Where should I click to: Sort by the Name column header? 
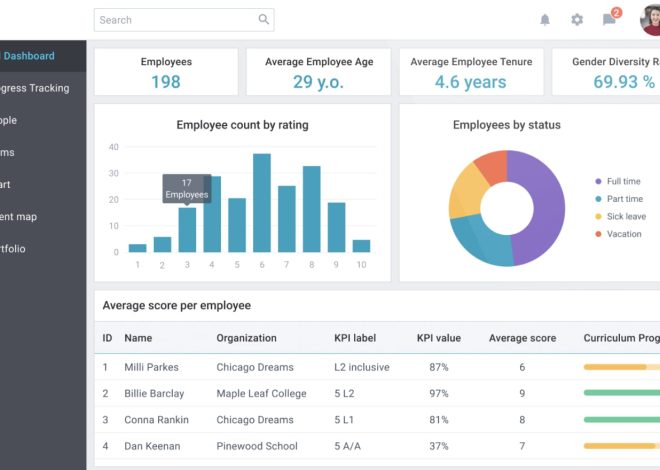point(138,338)
